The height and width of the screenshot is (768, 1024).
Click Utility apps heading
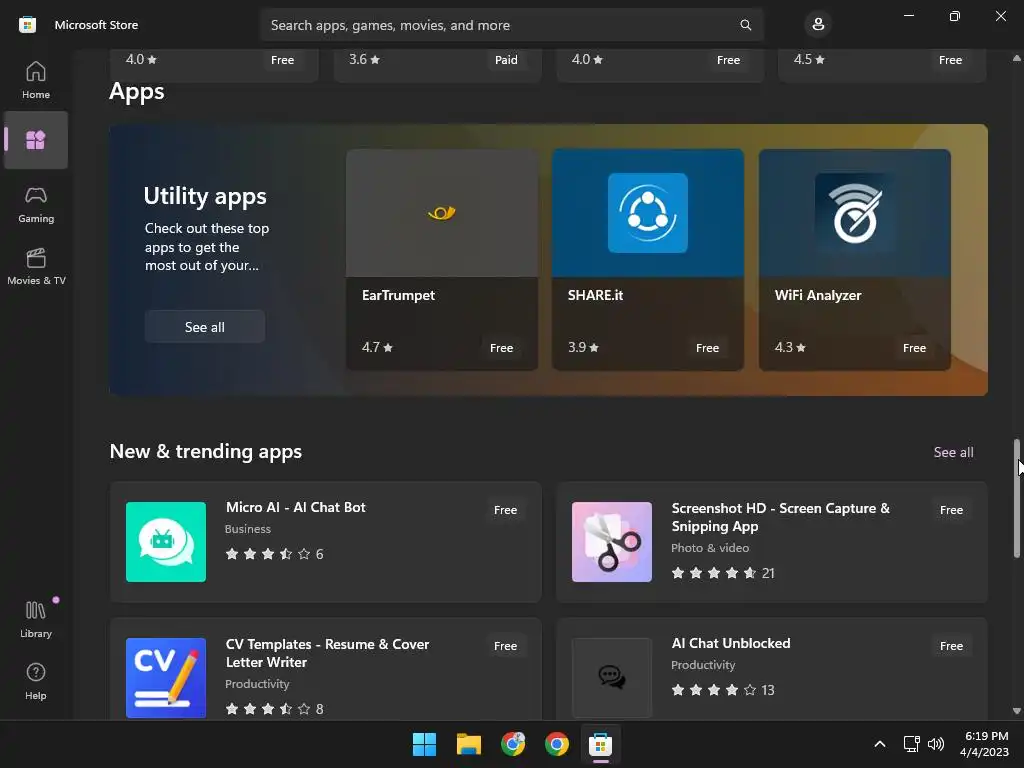click(205, 196)
